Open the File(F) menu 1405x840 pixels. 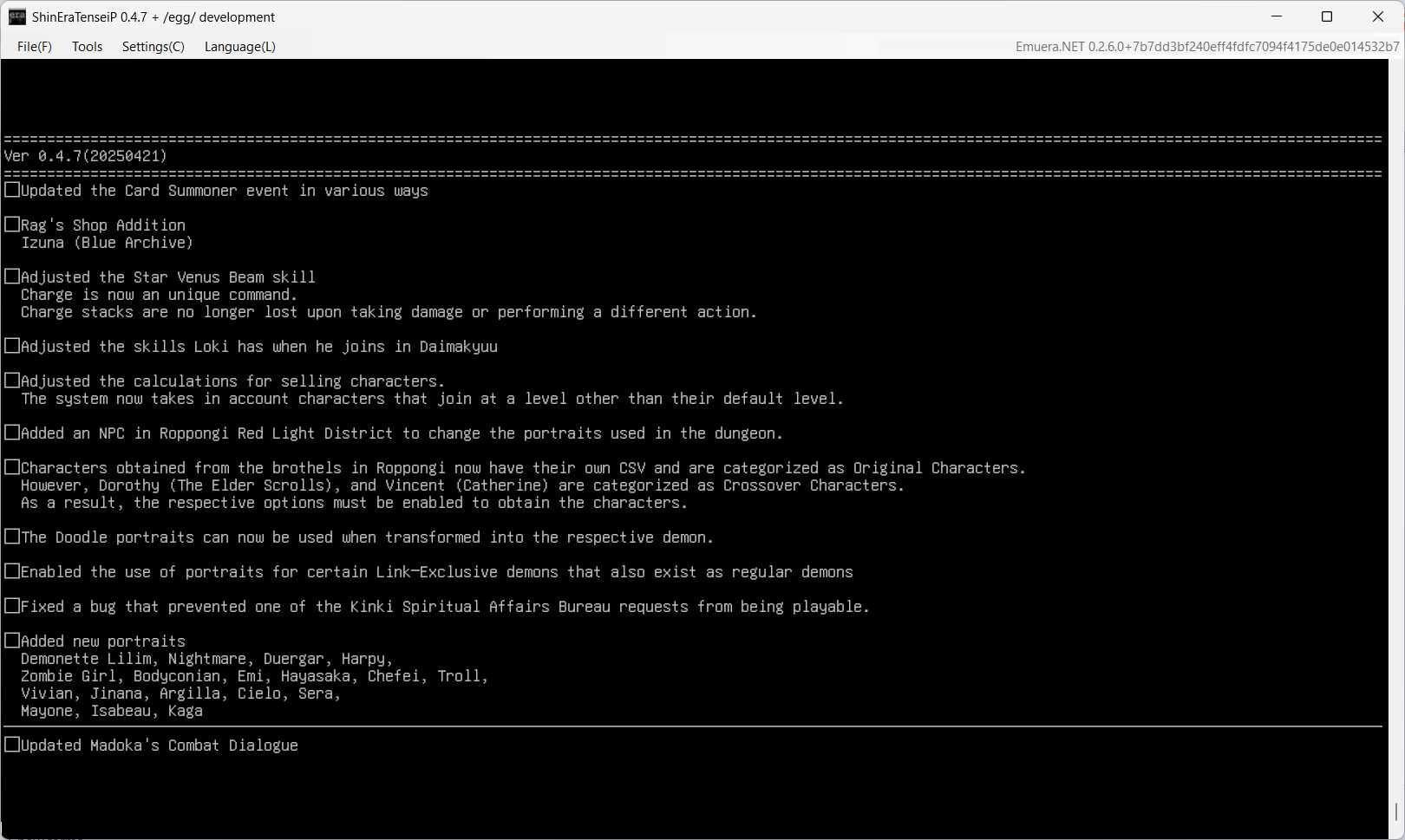tap(35, 47)
